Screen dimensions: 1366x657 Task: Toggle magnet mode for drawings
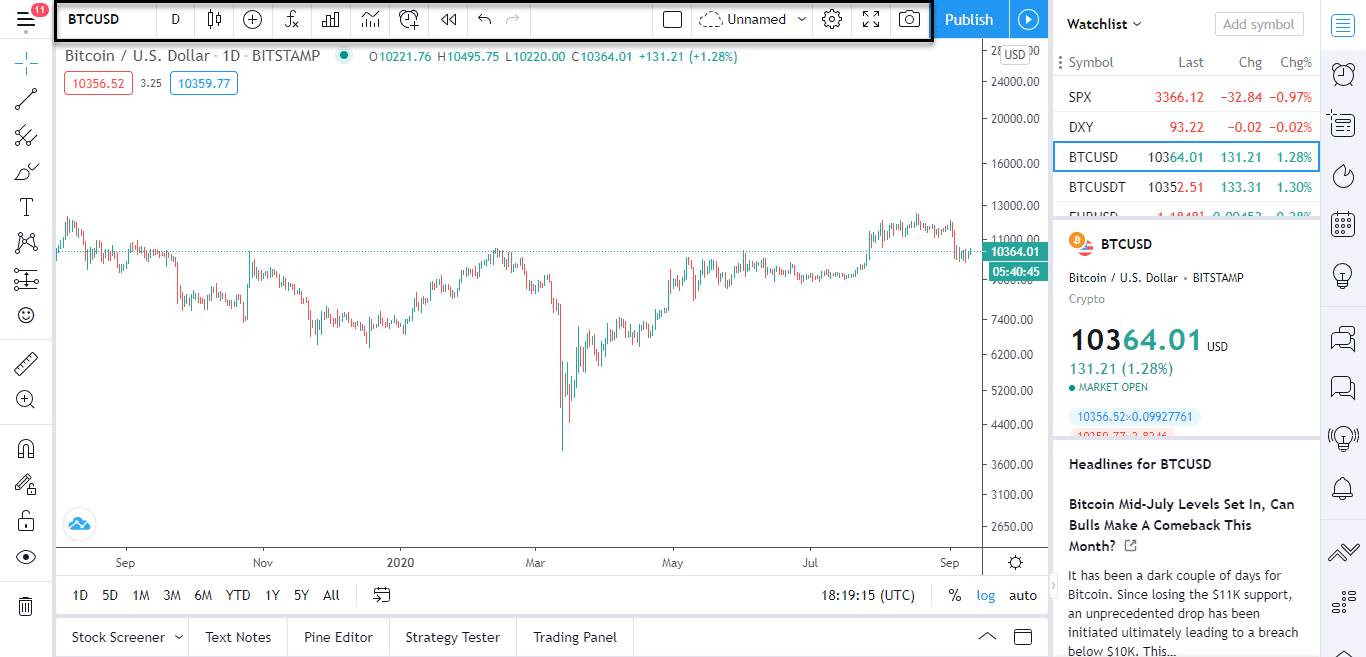26,449
